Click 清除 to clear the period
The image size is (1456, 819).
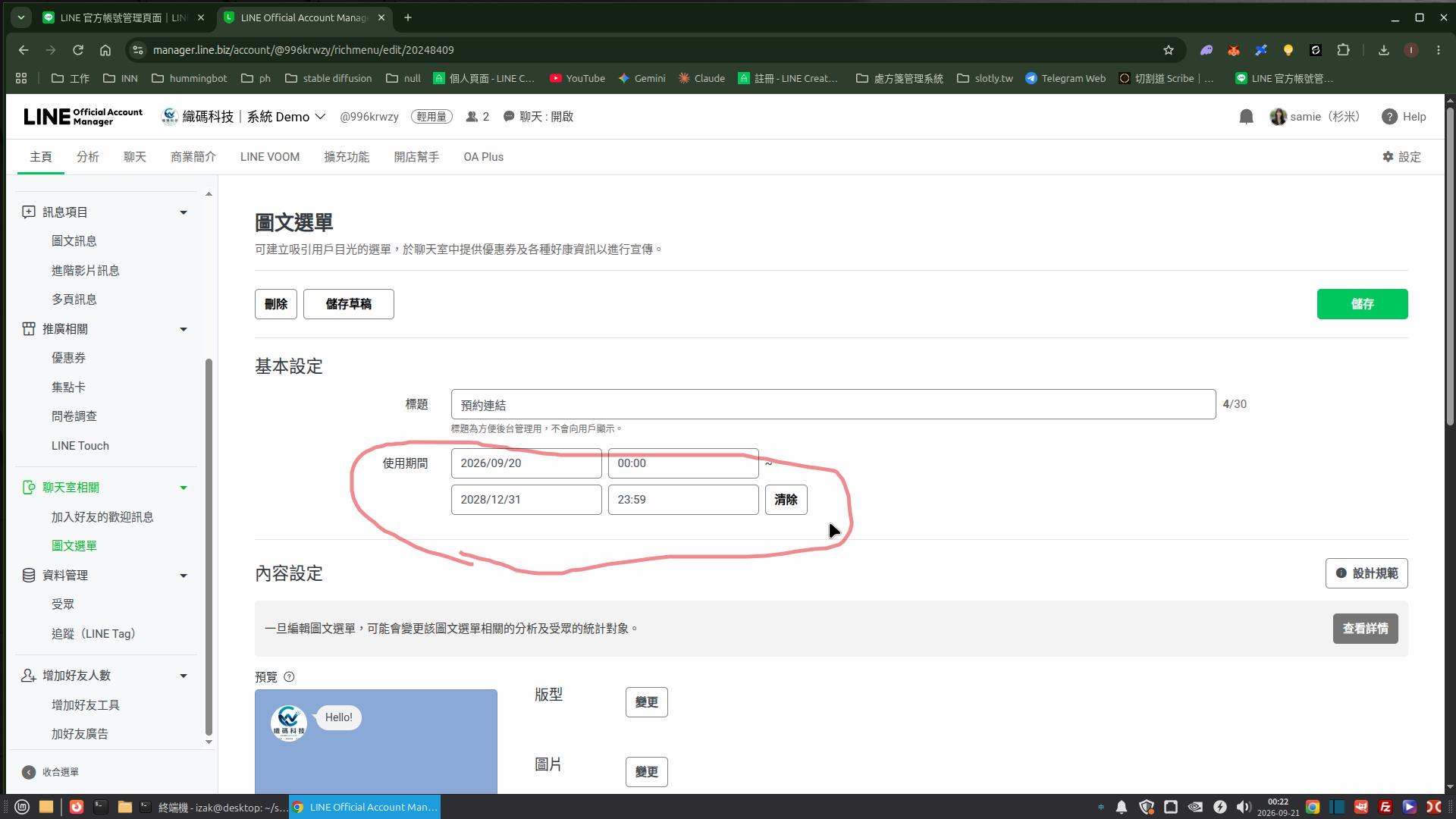click(x=786, y=500)
